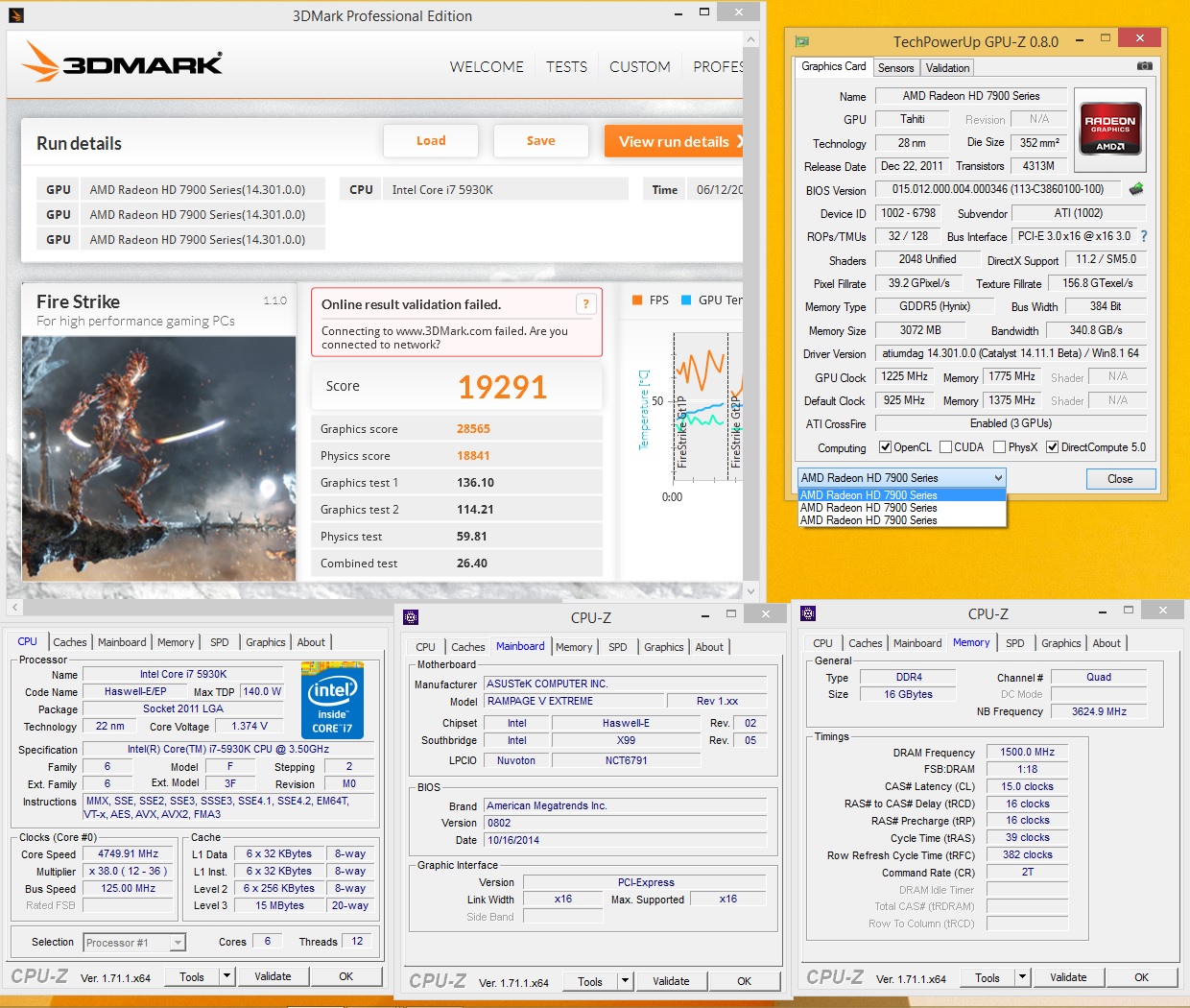Click RAMPAGE V EXTREME model field

tap(574, 701)
